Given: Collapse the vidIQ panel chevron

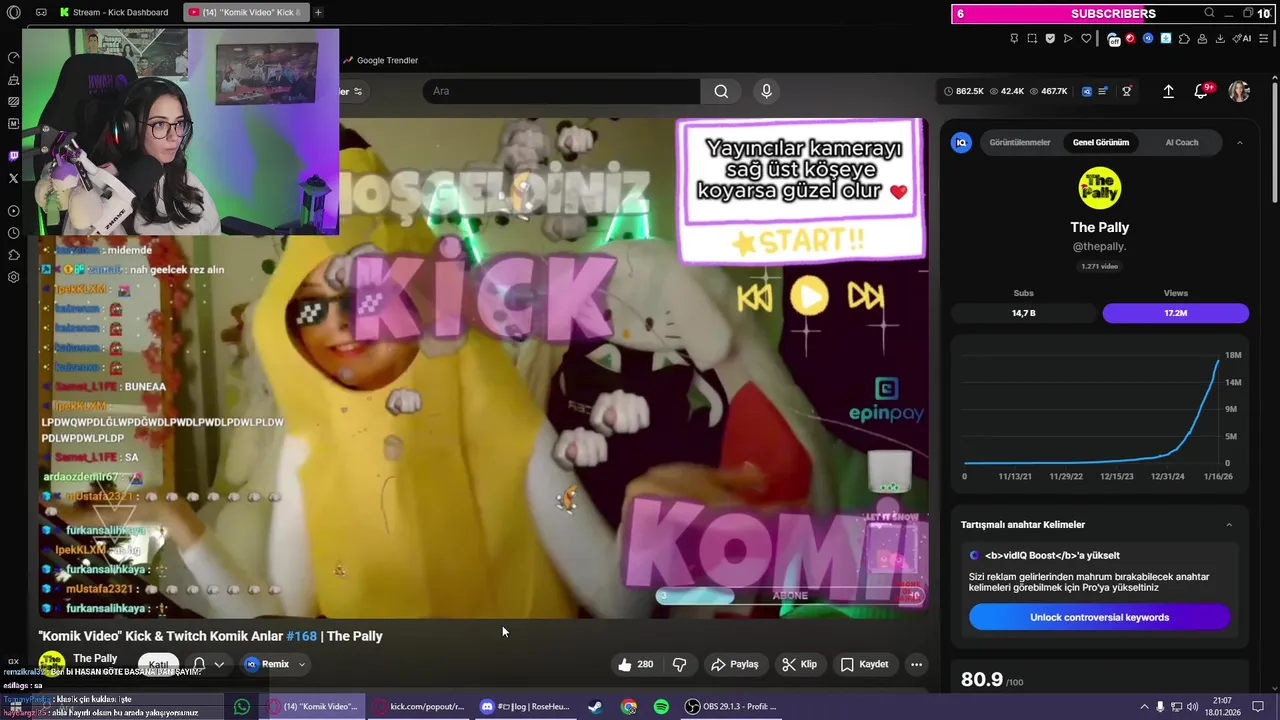Looking at the screenshot, I should click(x=1239, y=142).
